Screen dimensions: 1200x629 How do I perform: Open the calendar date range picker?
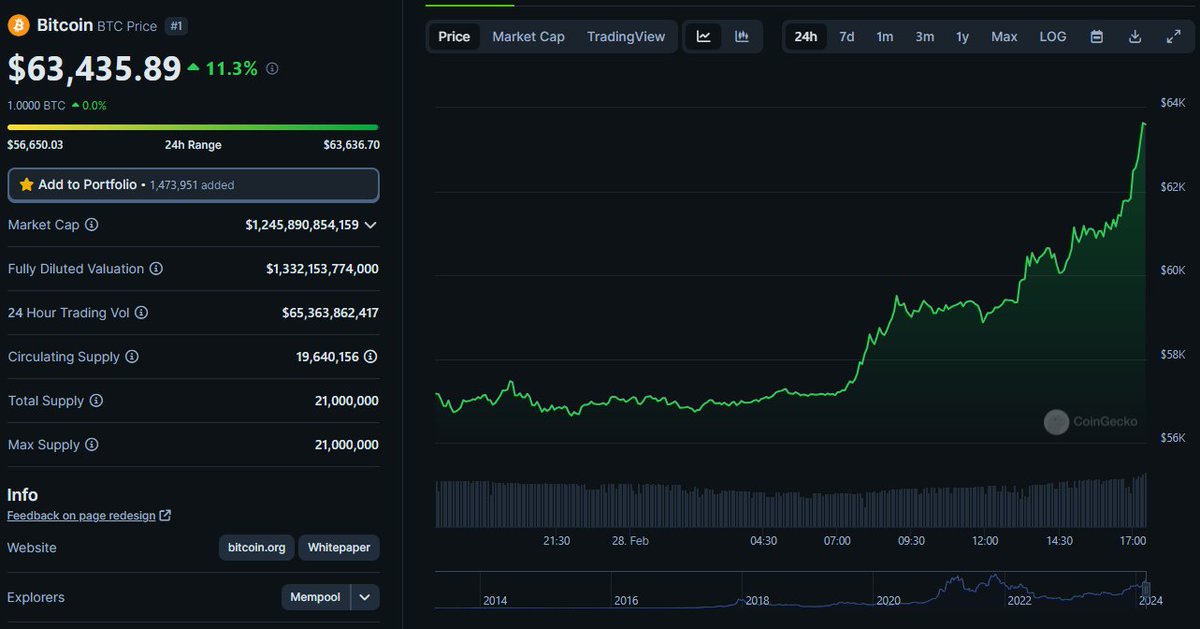point(1097,37)
